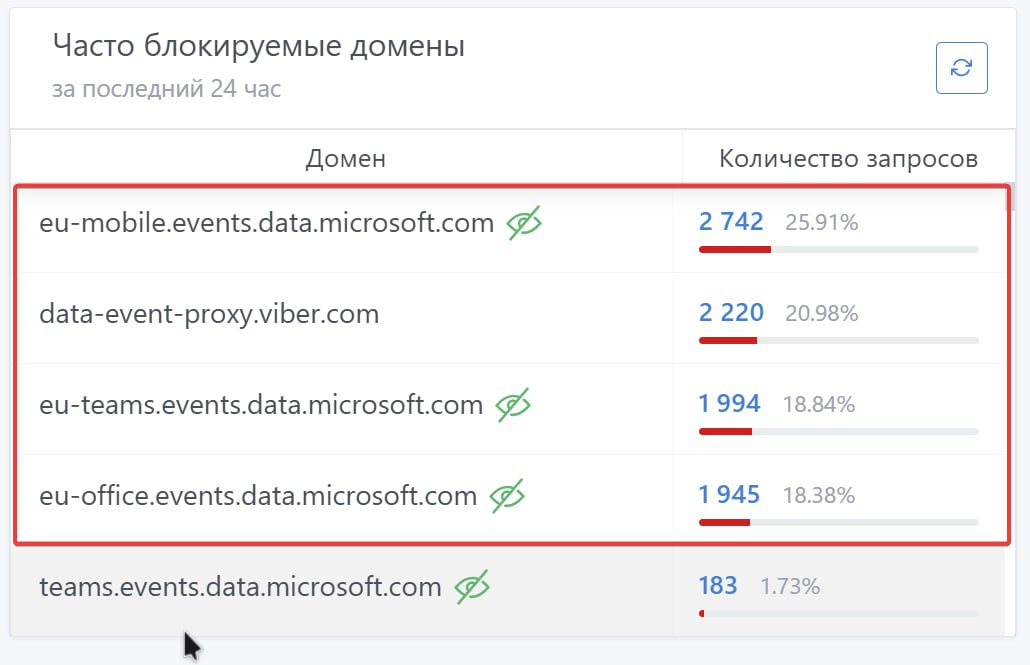Select the data-event-proxy.viber.com domain row
The width and height of the screenshot is (1030, 665).
pos(510,318)
